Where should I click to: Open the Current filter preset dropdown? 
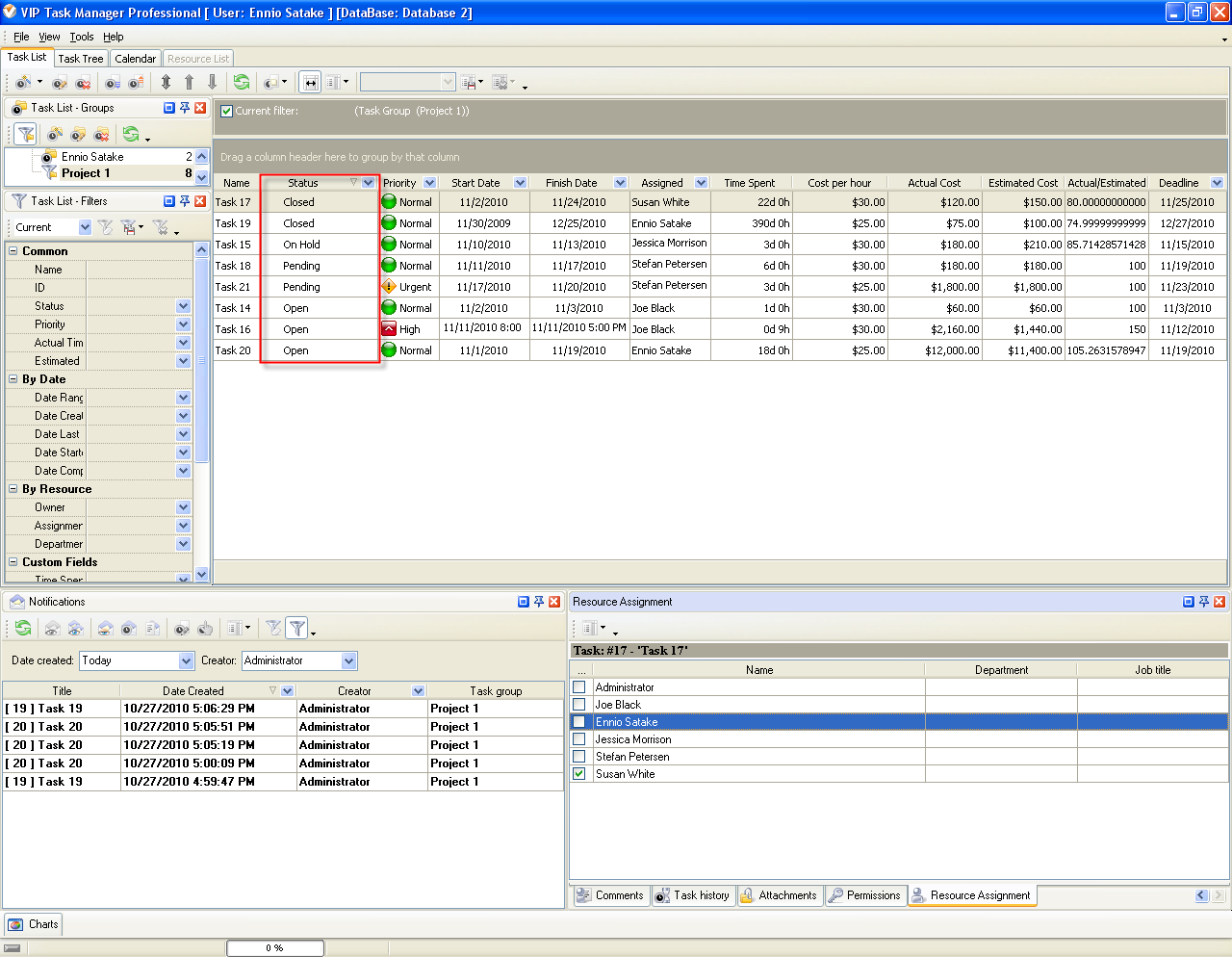pos(85,227)
